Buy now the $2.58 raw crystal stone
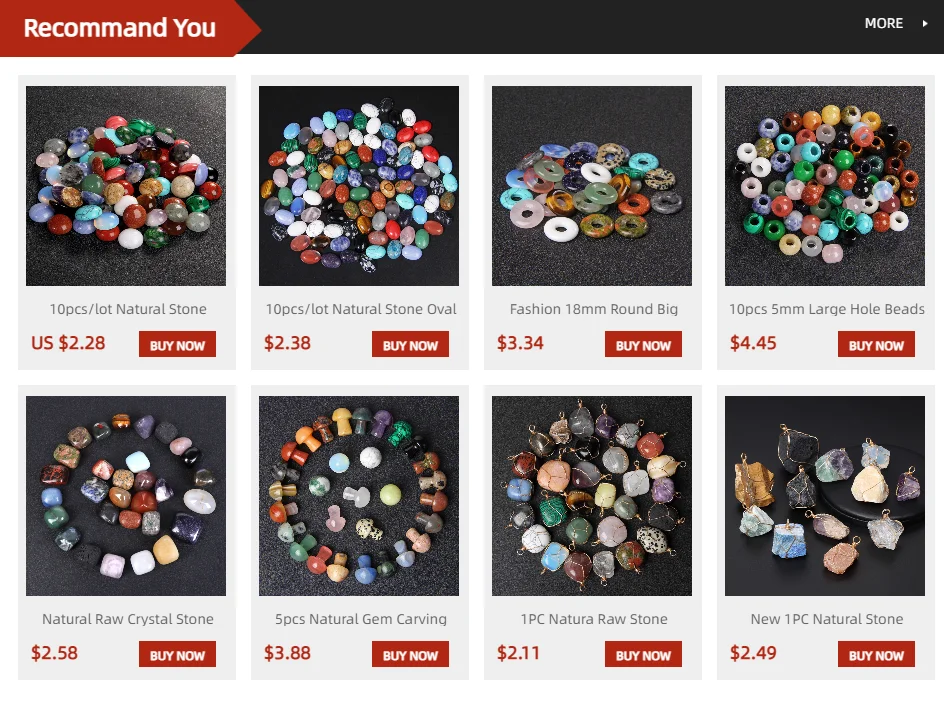The image size is (944, 711). [177, 654]
